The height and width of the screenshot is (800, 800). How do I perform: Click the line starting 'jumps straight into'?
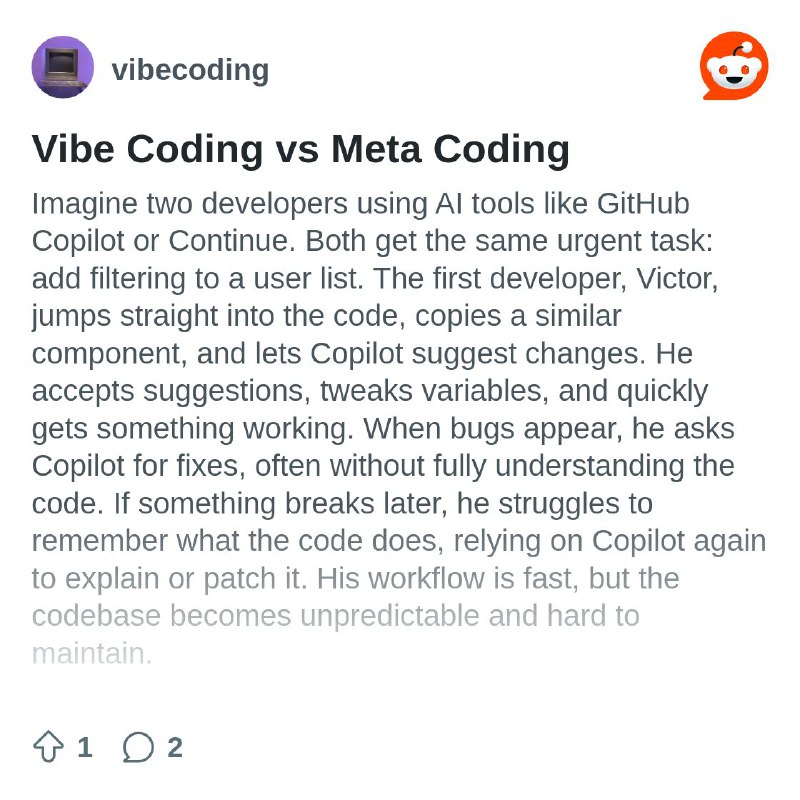point(327,316)
